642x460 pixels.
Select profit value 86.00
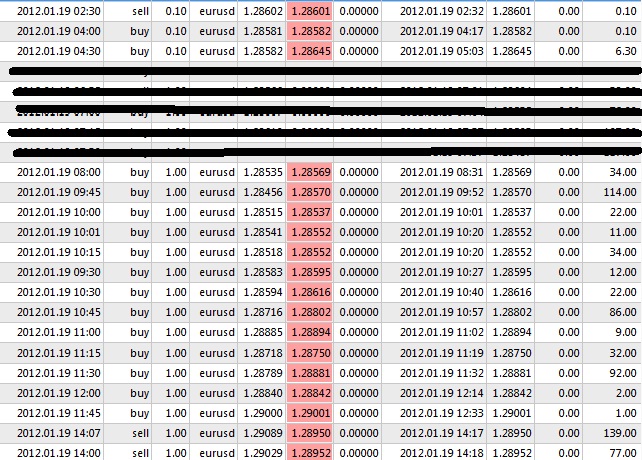tap(623, 313)
